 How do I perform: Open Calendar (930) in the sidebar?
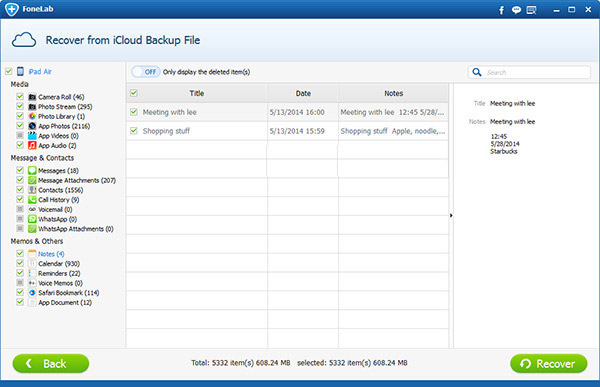point(59,263)
